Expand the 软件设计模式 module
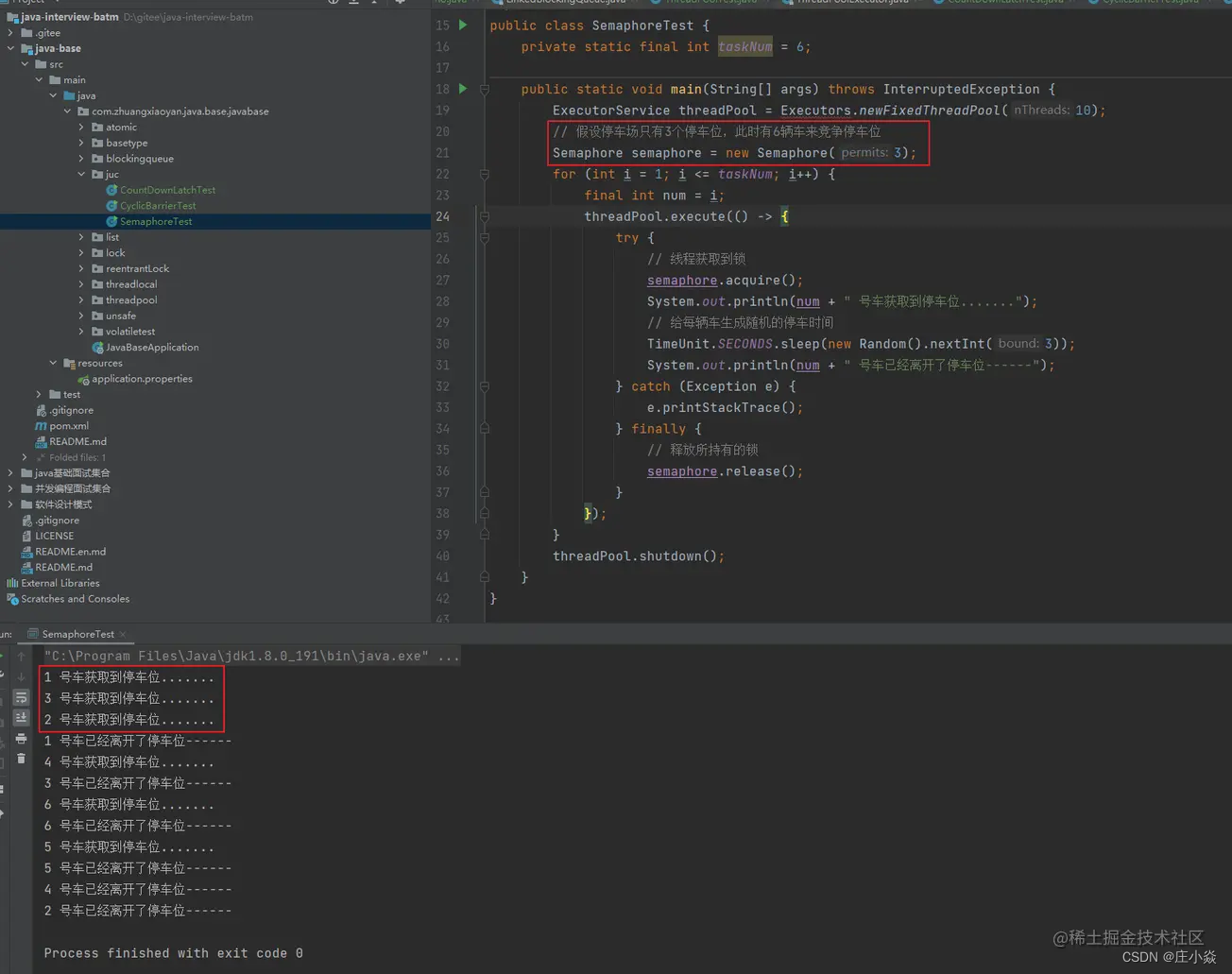Screen dimensions: 1232x974 tap(10, 504)
